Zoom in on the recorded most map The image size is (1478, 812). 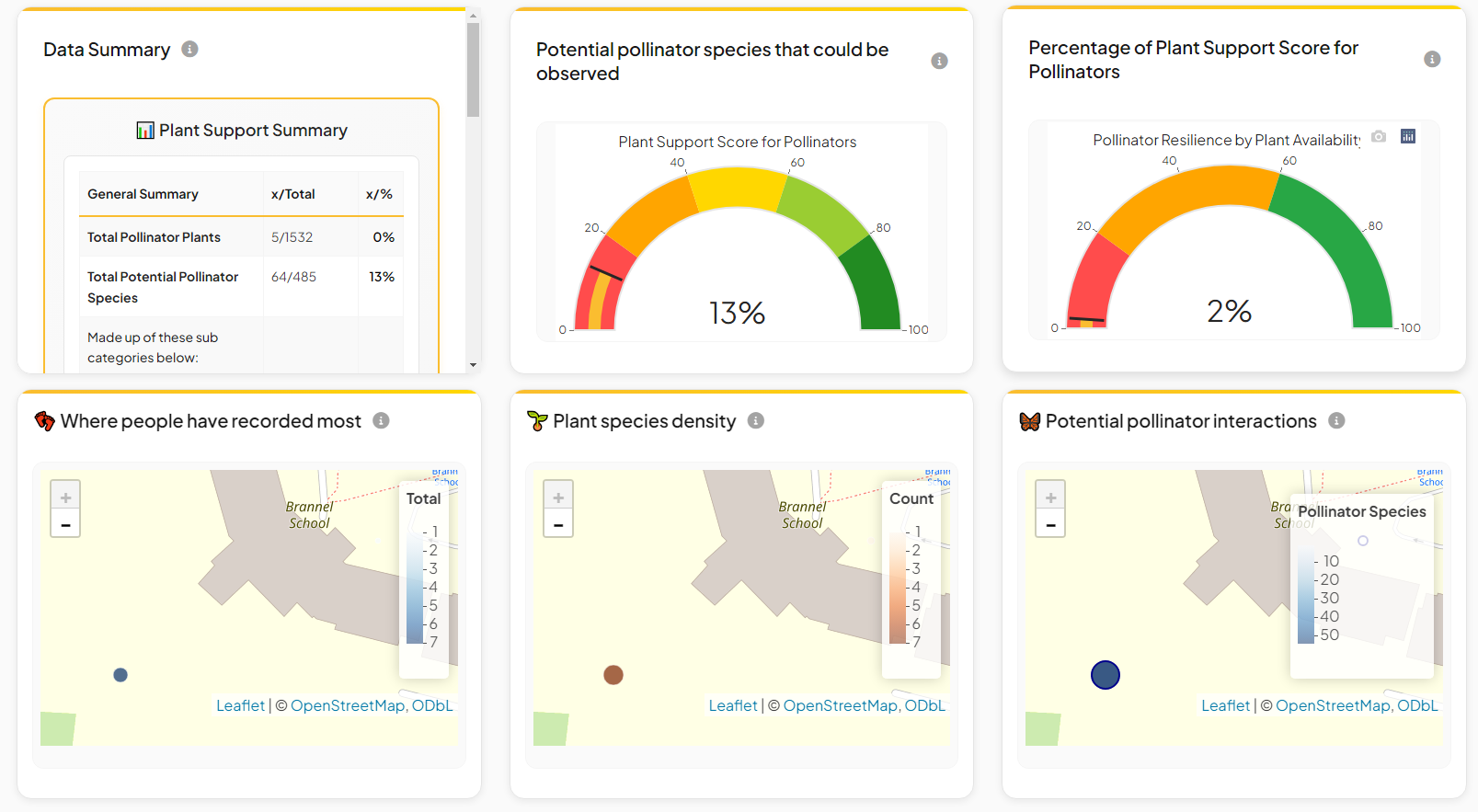(x=65, y=497)
